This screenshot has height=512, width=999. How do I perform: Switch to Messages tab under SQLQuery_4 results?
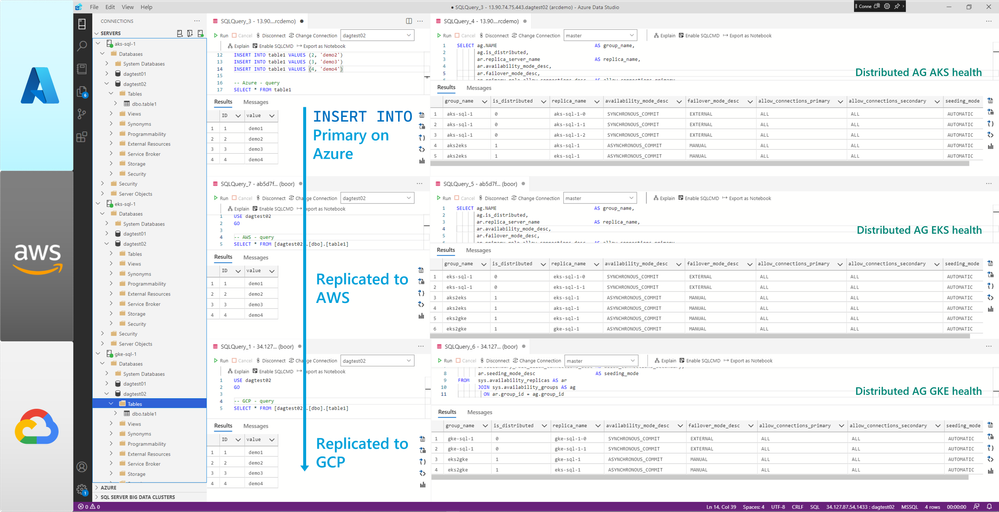pyautogui.click(x=478, y=88)
